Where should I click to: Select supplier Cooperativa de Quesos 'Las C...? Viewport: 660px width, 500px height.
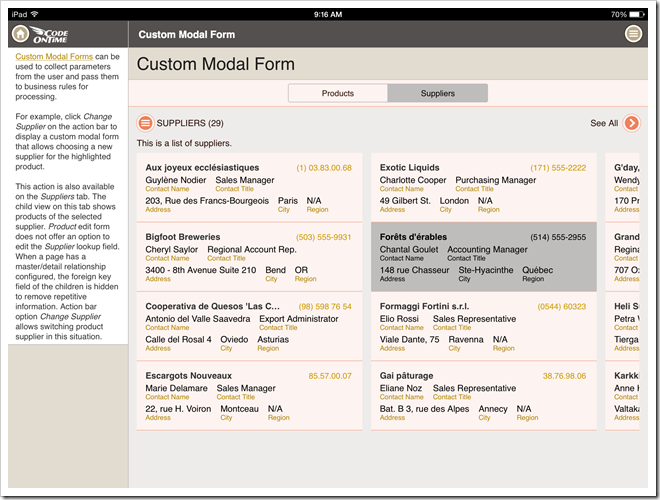tap(249, 326)
